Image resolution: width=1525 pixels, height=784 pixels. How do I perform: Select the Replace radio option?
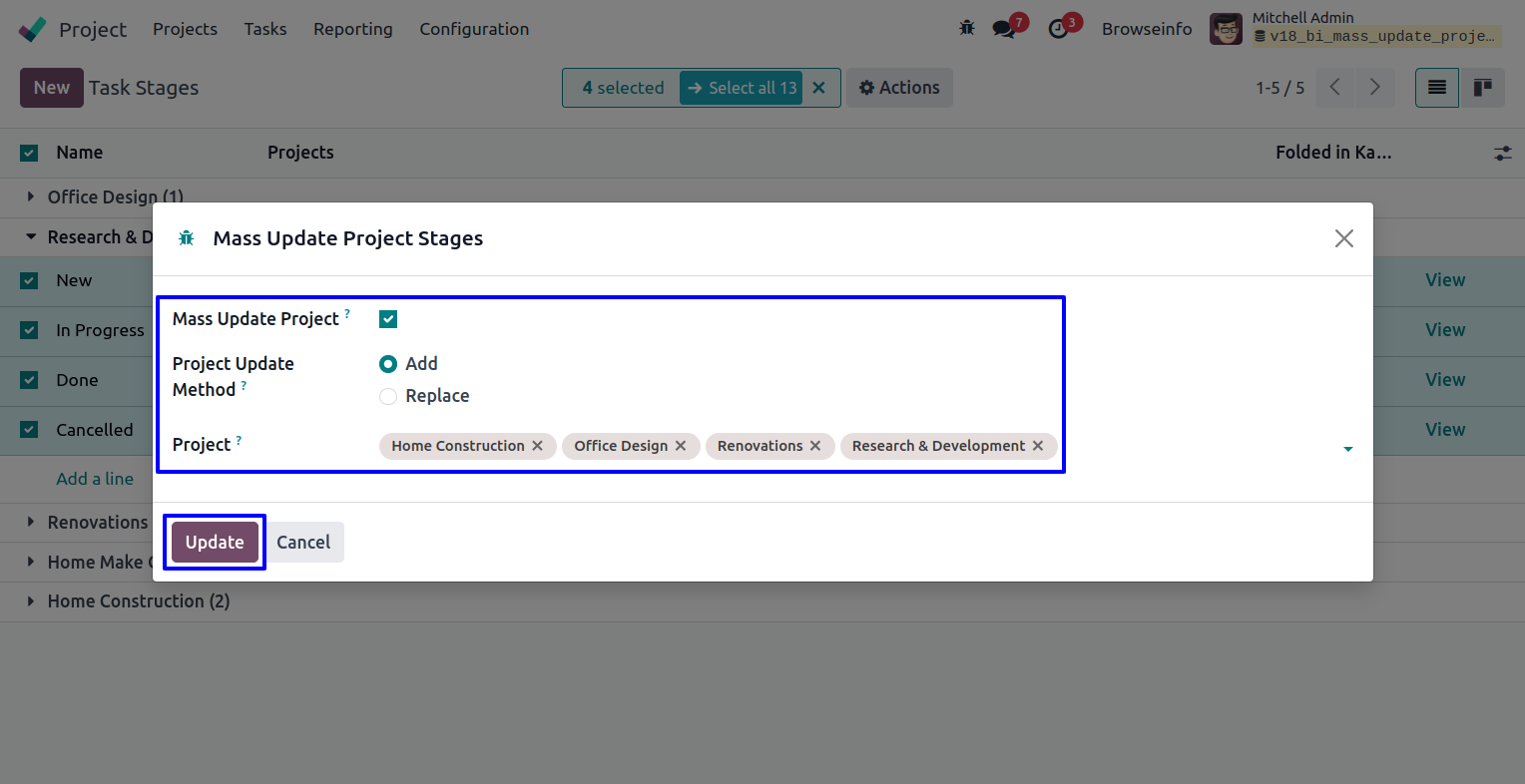(x=388, y=396)
